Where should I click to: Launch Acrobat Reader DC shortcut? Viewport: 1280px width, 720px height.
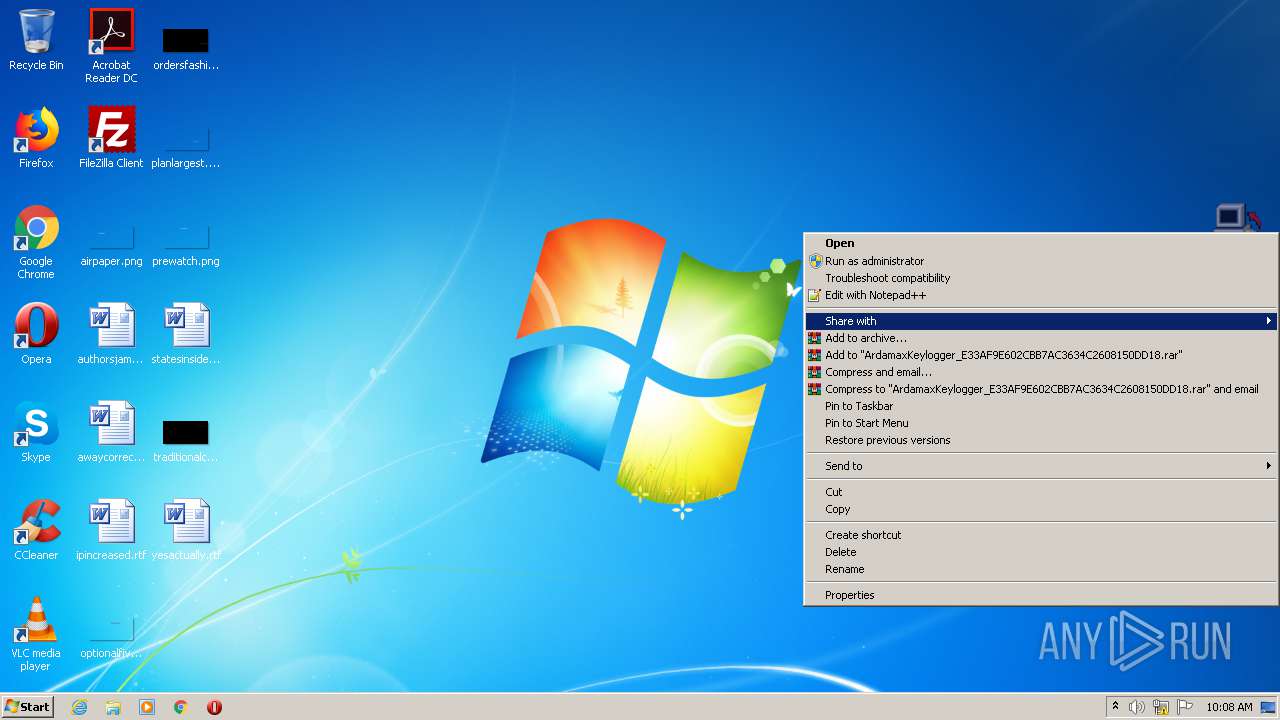111,46
